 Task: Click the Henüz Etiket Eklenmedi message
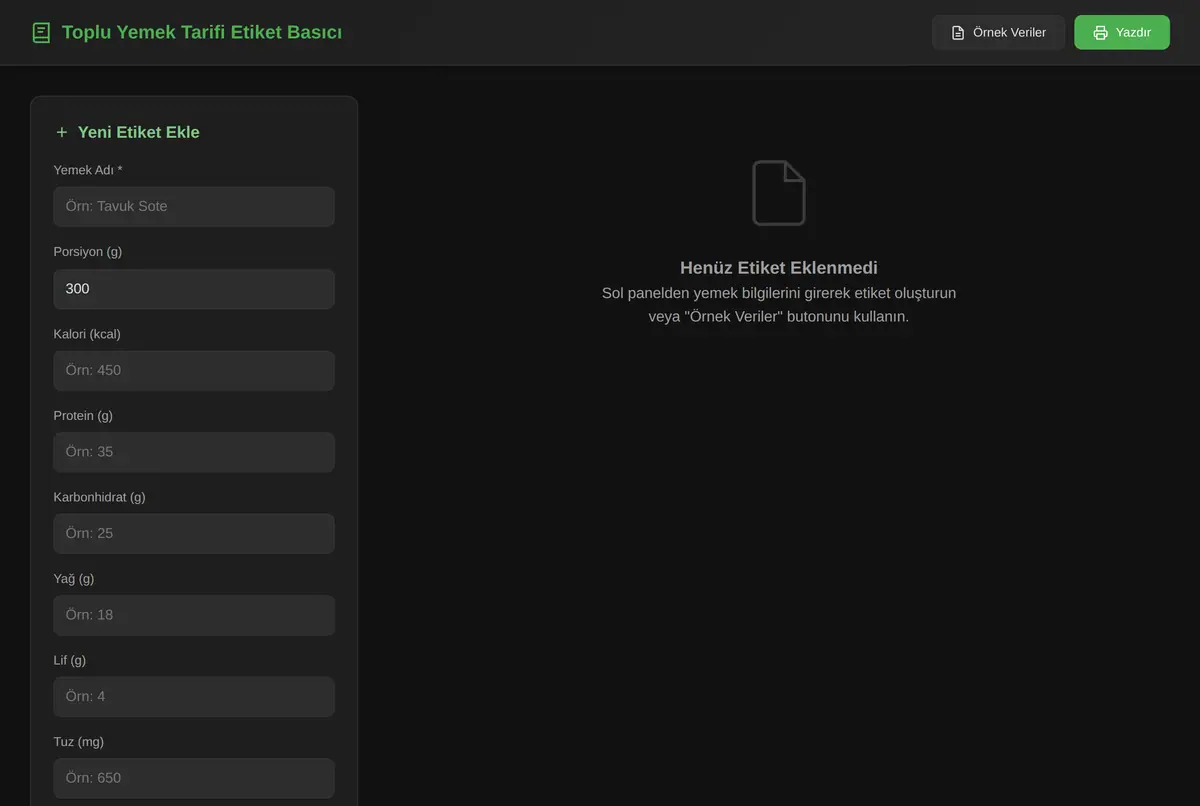779,267
